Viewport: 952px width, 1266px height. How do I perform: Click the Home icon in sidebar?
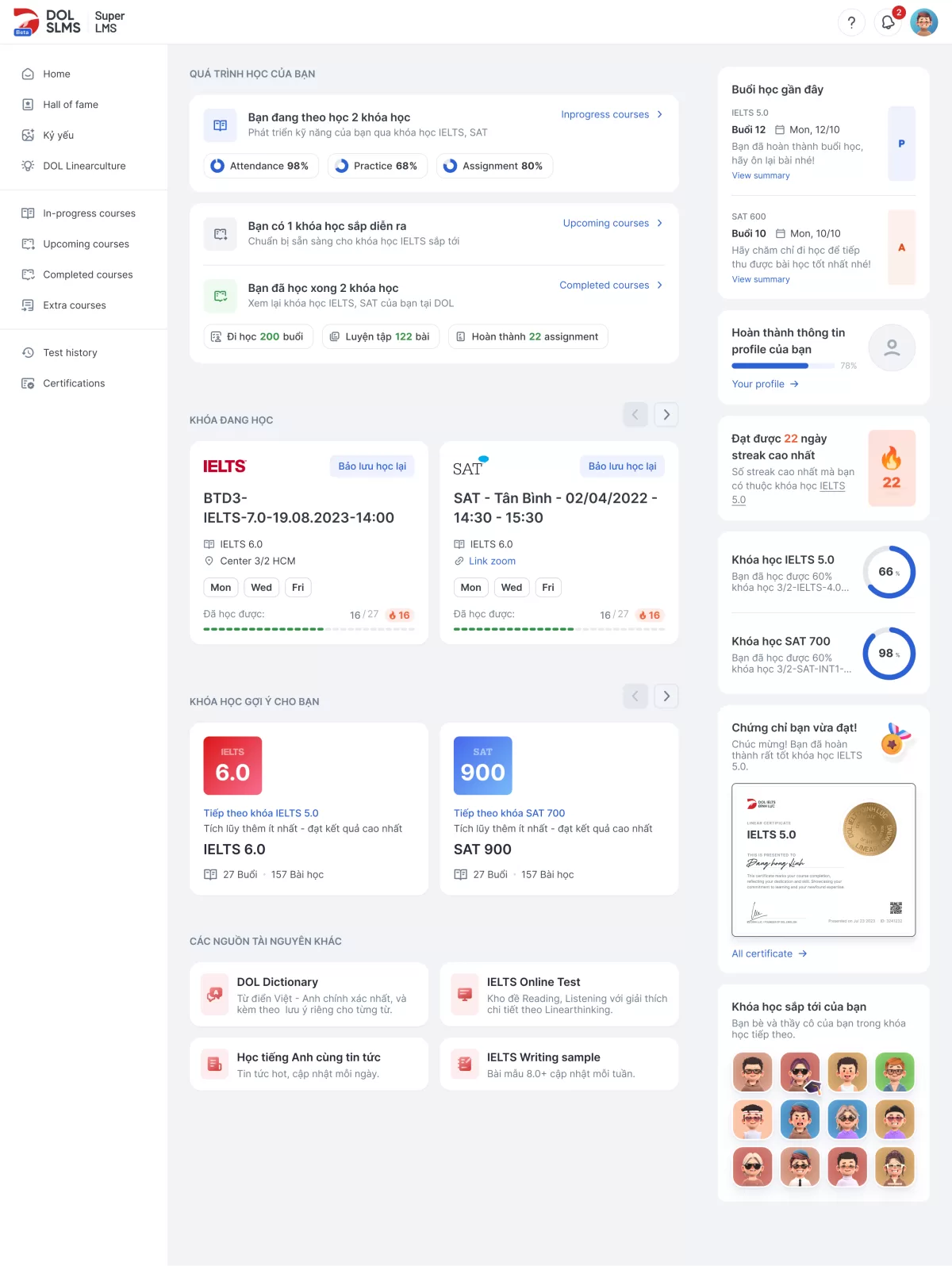(28, 74)
